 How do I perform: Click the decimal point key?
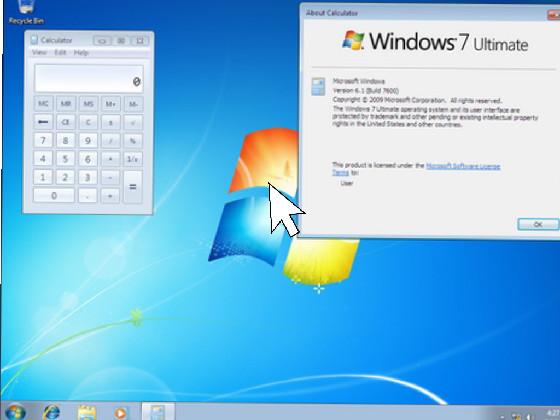coord(88,196)
